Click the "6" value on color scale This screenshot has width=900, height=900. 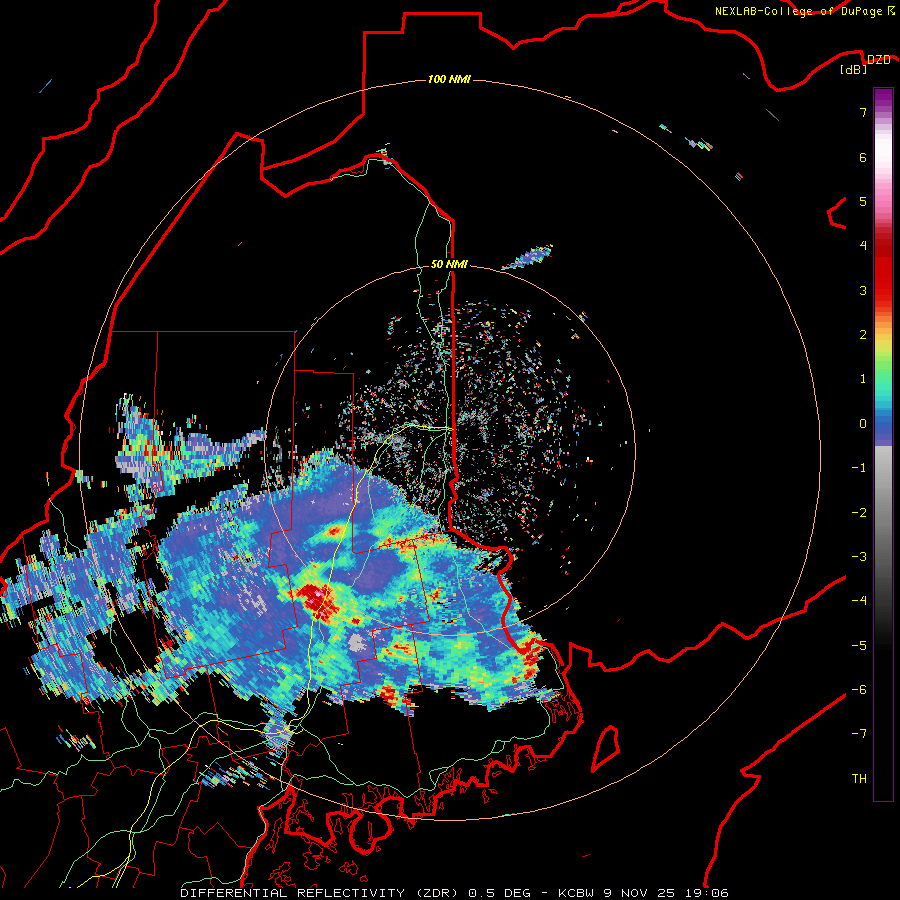click(x=863, y=157)
